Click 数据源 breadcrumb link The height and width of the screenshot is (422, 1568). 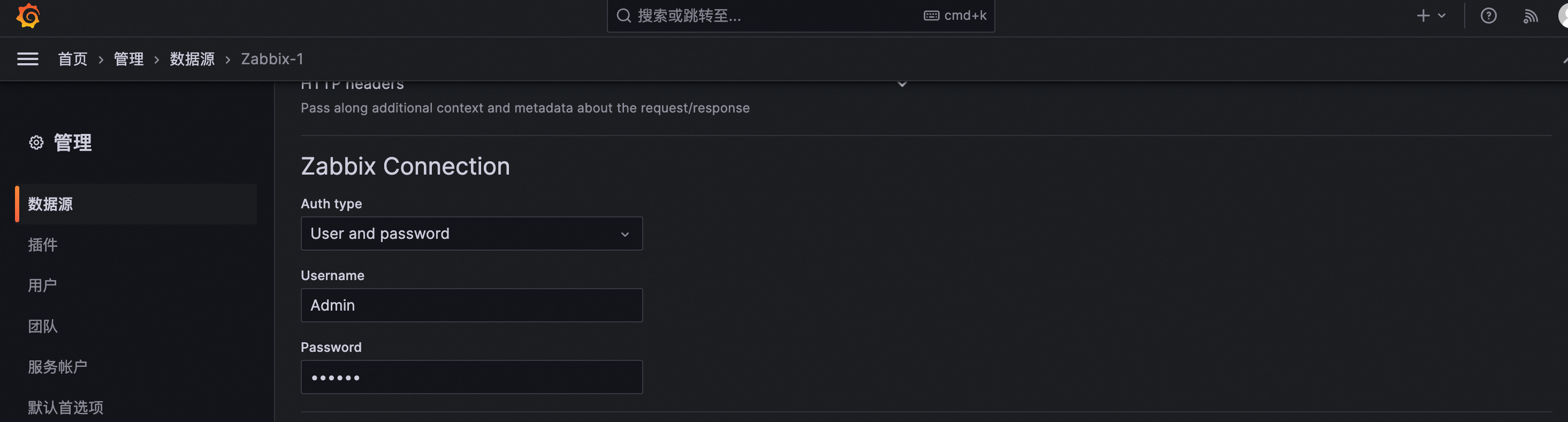click(192, 59)
